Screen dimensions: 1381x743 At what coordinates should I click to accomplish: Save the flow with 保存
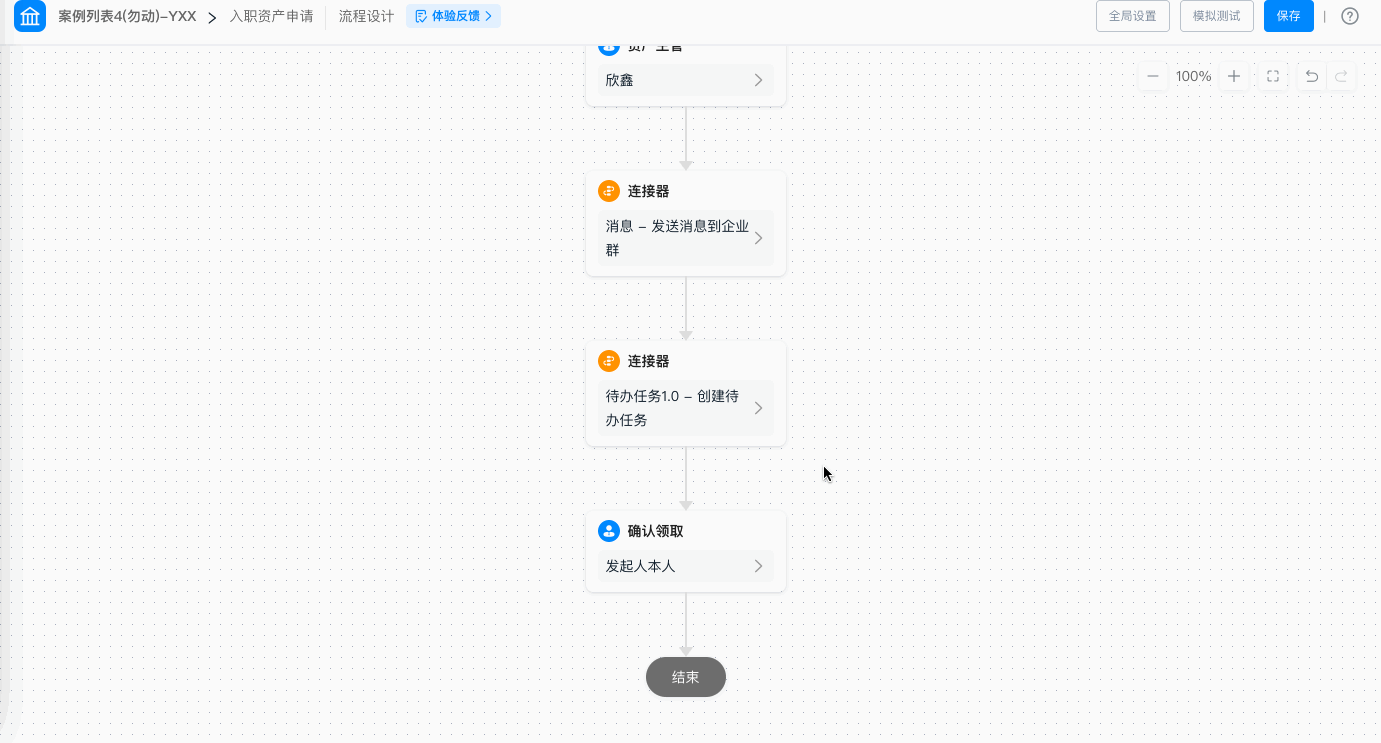(1289, 16)
